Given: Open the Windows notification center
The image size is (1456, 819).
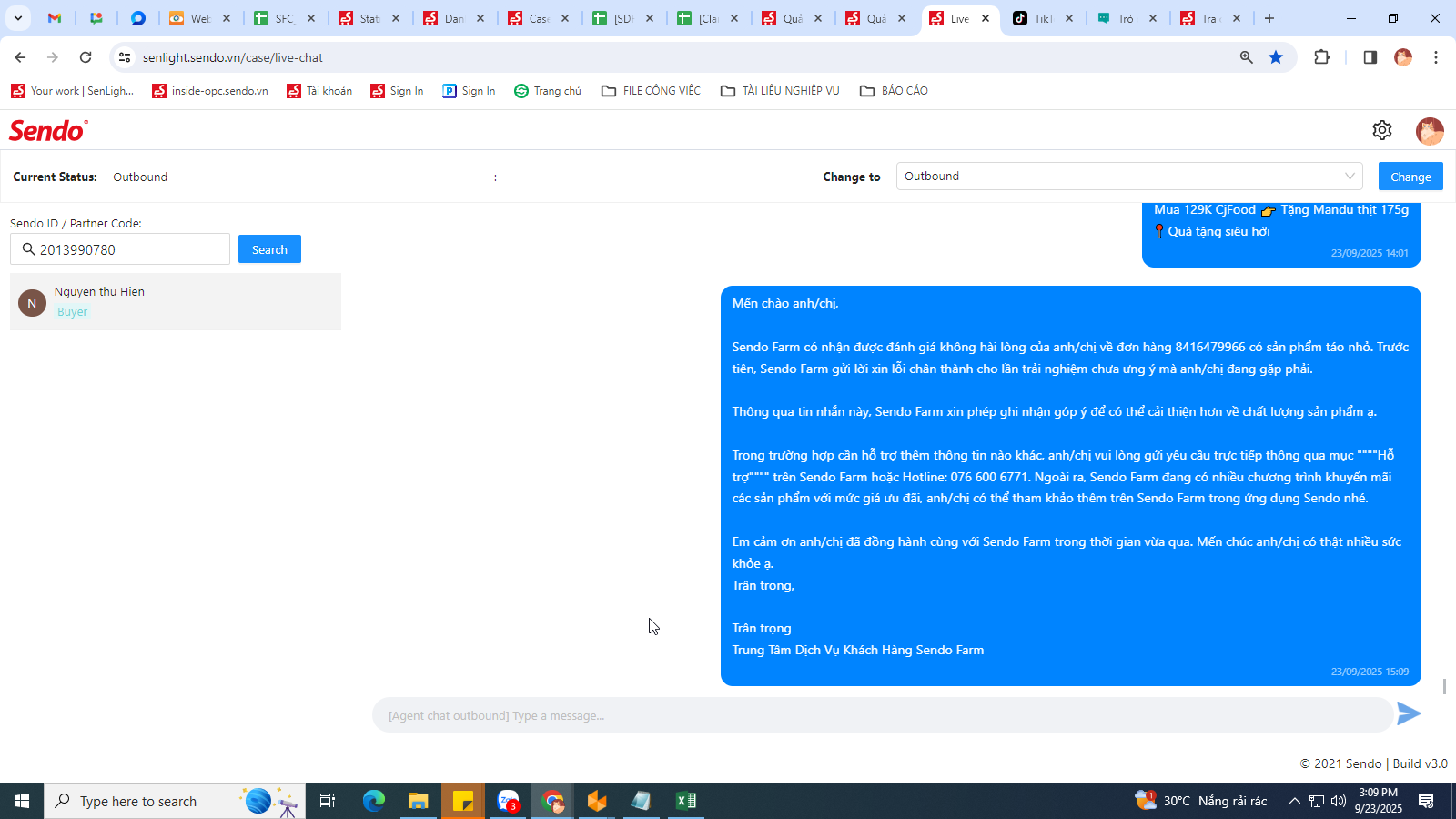Looking at the screenshot, I should (1426, 801).
